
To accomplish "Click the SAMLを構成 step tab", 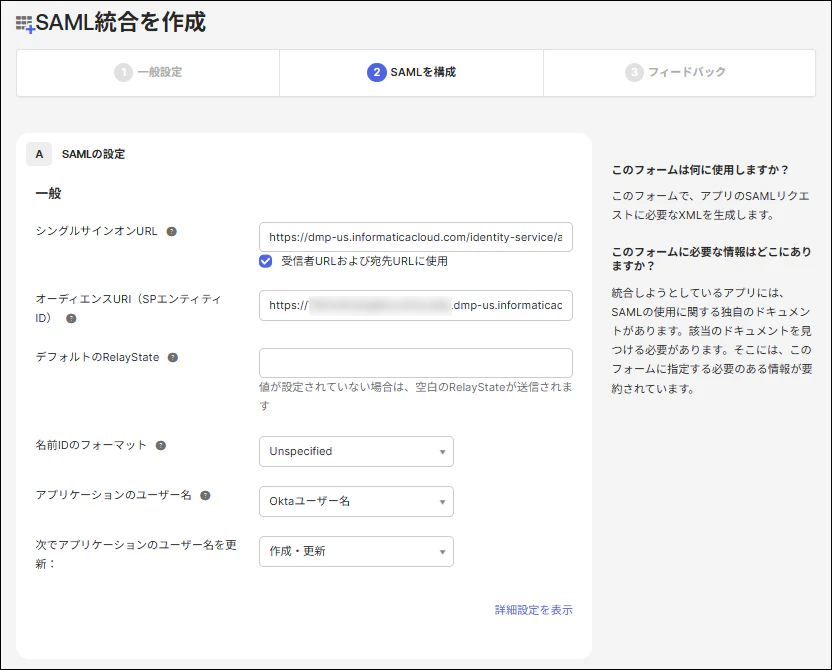I will tap(411, 73).
